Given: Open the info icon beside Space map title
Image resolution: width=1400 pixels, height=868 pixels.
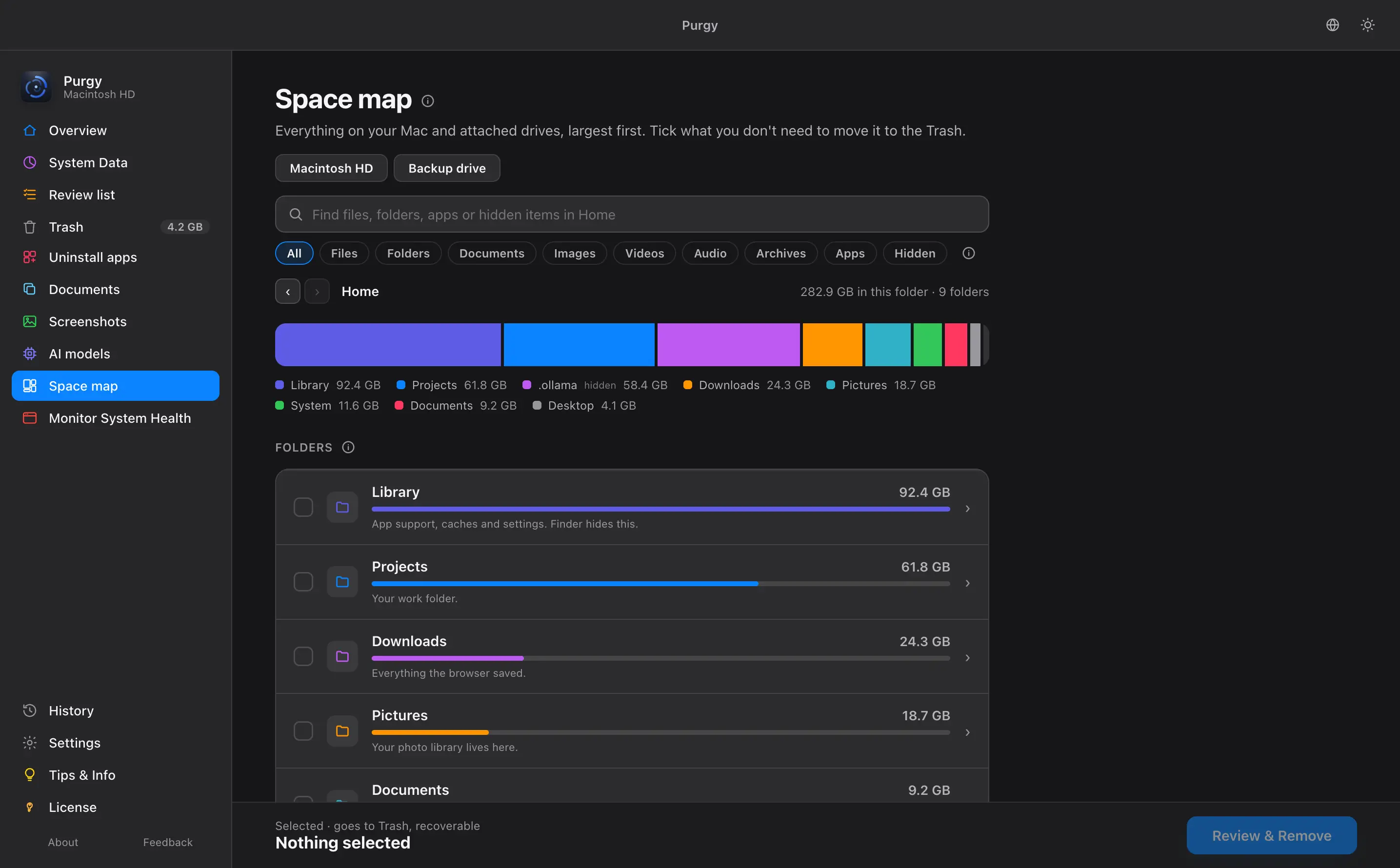Looking at the screenshot, I should (428, 101).
